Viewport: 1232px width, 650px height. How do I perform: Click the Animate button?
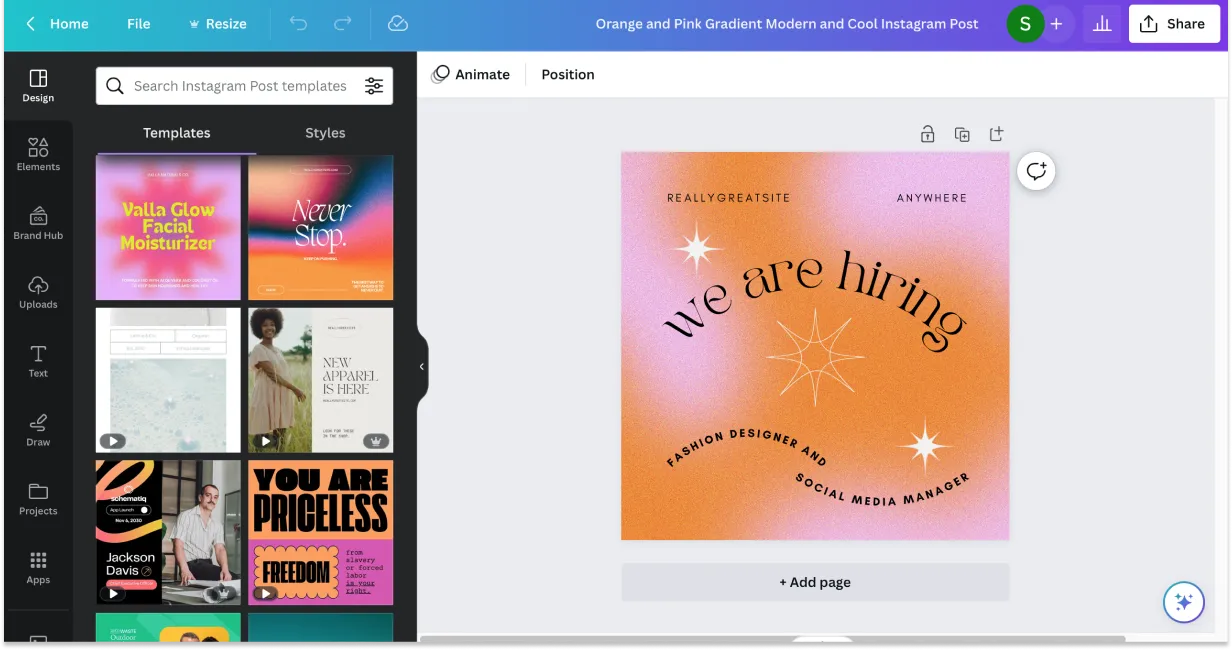471,75
